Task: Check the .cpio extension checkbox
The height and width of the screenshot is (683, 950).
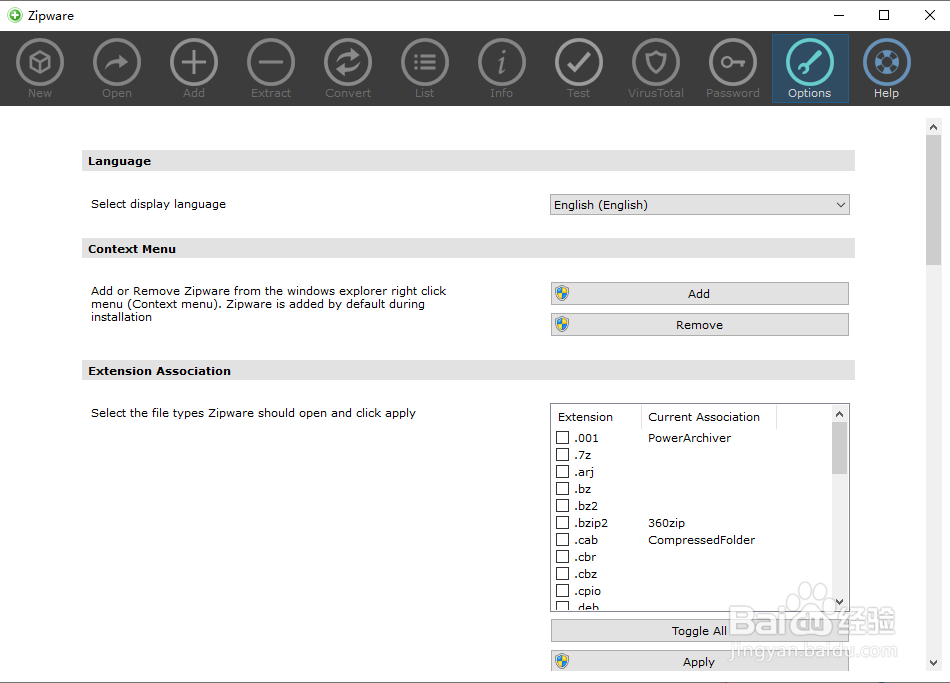Action: point(563,590)
